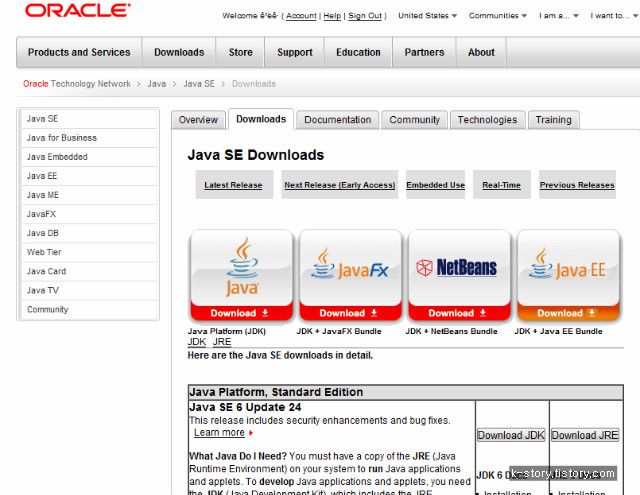Click the Download JDK button
640x495 pixels.
(511, 435)
